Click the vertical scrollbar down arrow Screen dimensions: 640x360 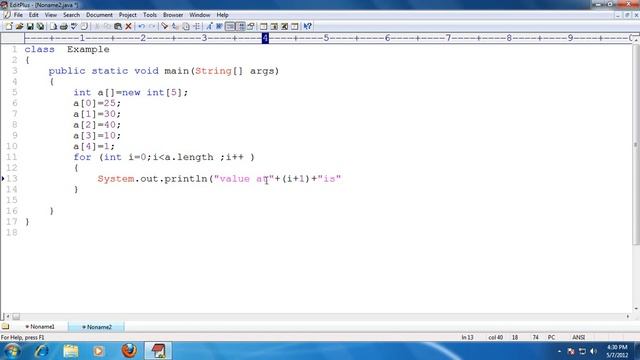[636, 309]
